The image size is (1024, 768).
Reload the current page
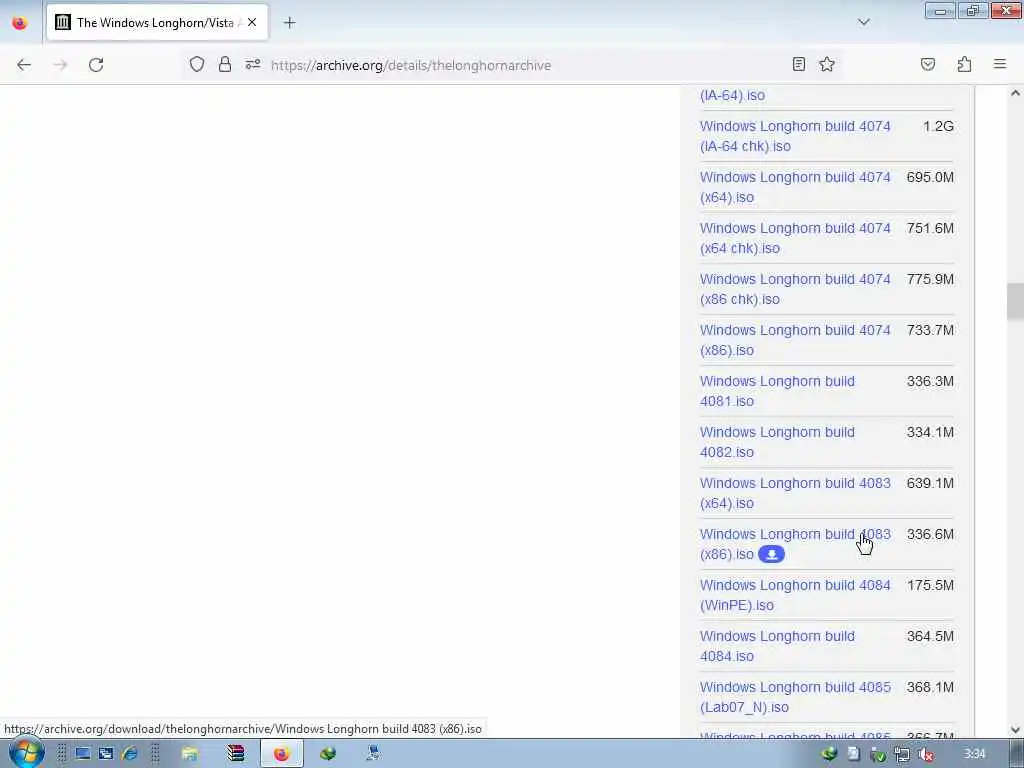pos(96,65)
